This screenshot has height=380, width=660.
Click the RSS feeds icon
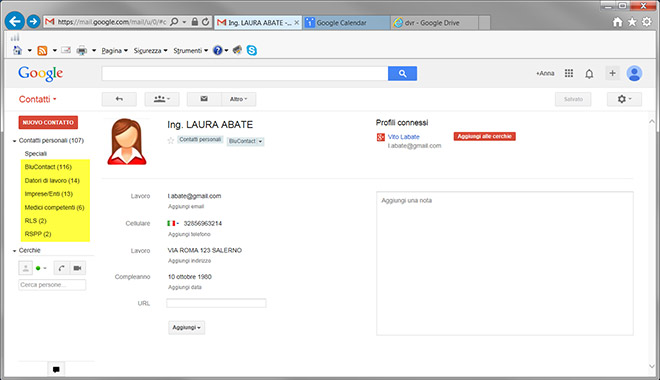(42, 50)
